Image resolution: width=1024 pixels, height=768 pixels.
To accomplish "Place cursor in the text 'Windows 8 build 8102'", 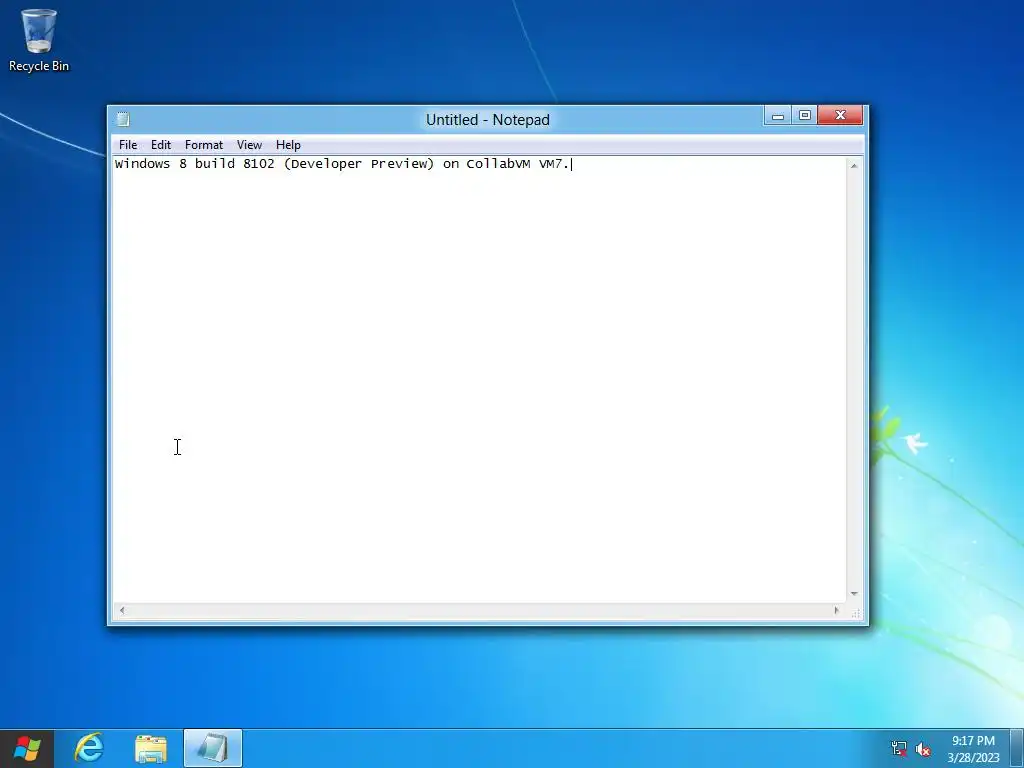I will pos(195,164).
